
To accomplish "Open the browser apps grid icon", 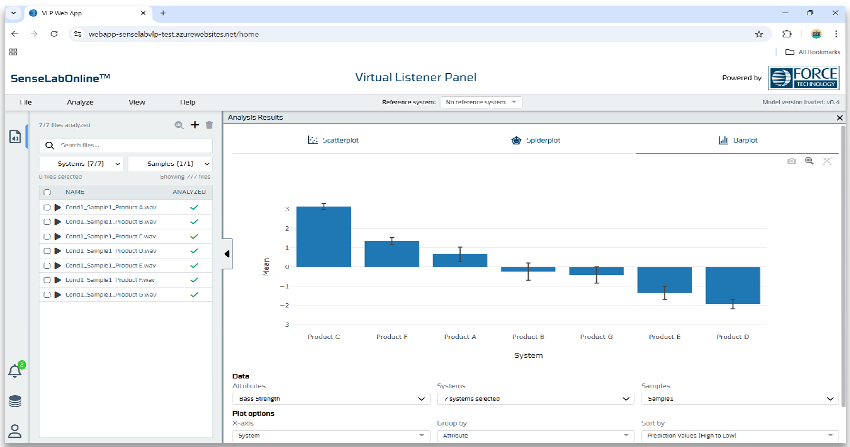I will (13, 52).
